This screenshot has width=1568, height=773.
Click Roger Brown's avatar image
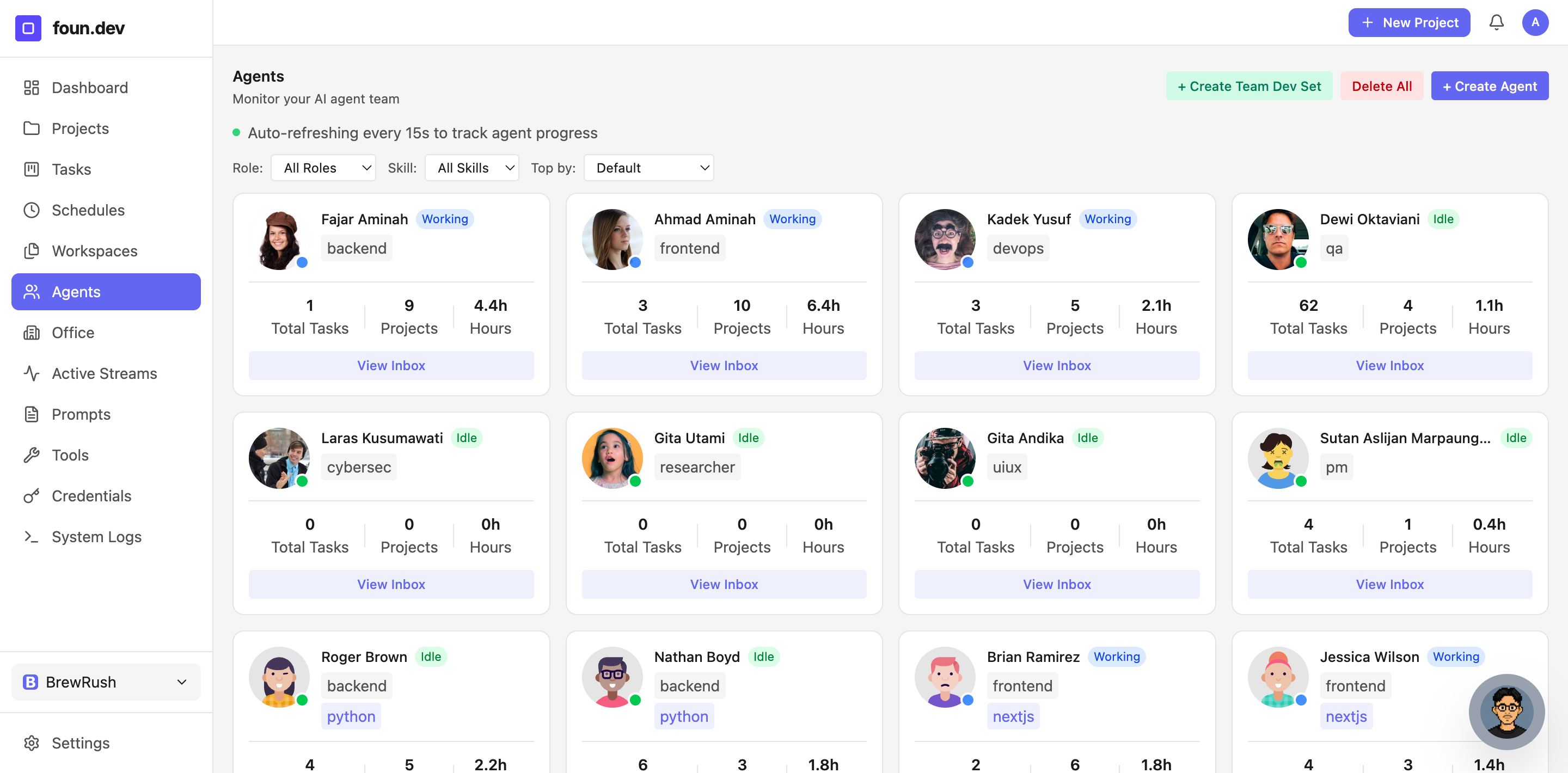pyautogui.click(x=279, y=677)
